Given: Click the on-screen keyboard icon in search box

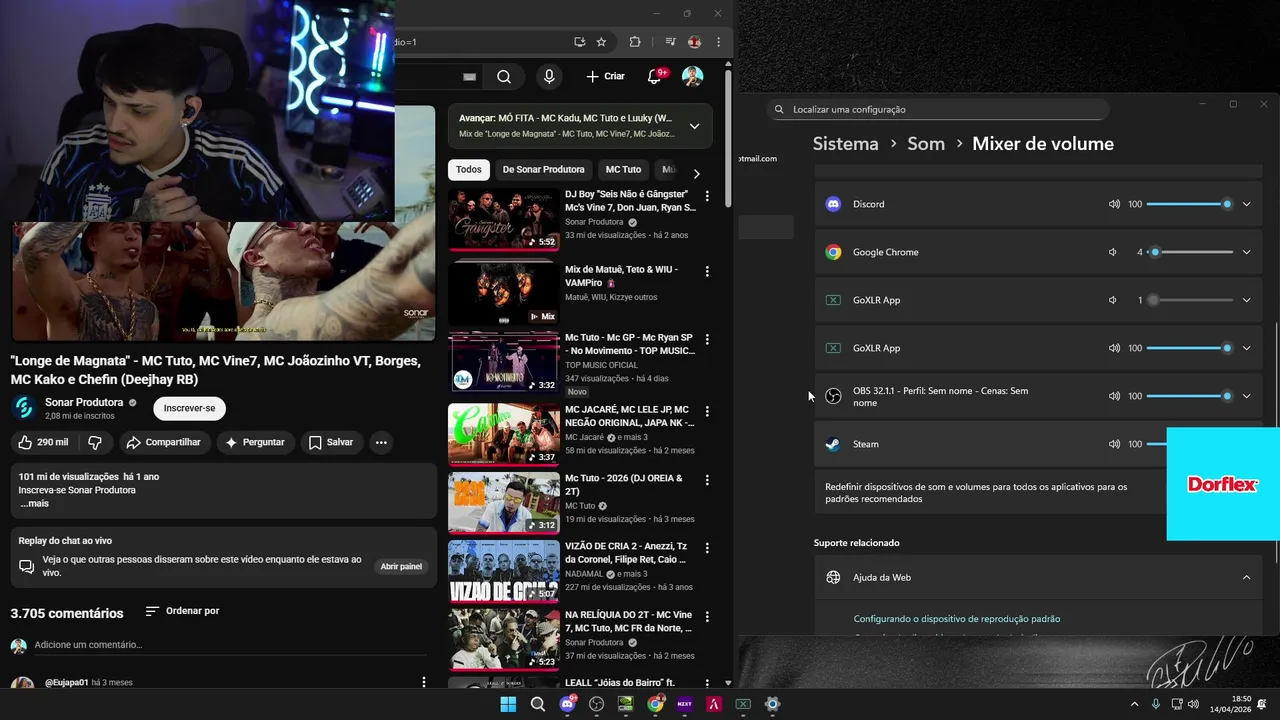Looking at the screenshot, I should point(470,77).
